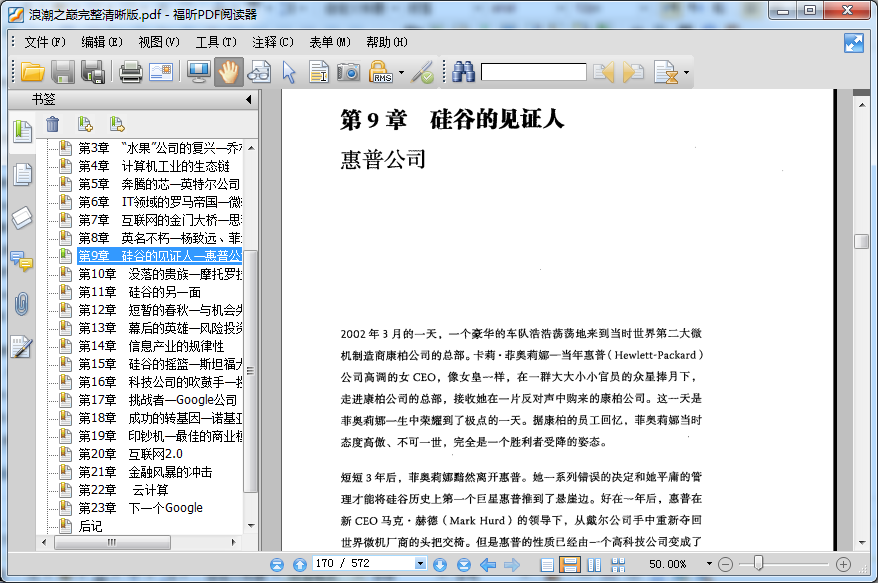Click the binoculars search icon

(x=464, y=72)
